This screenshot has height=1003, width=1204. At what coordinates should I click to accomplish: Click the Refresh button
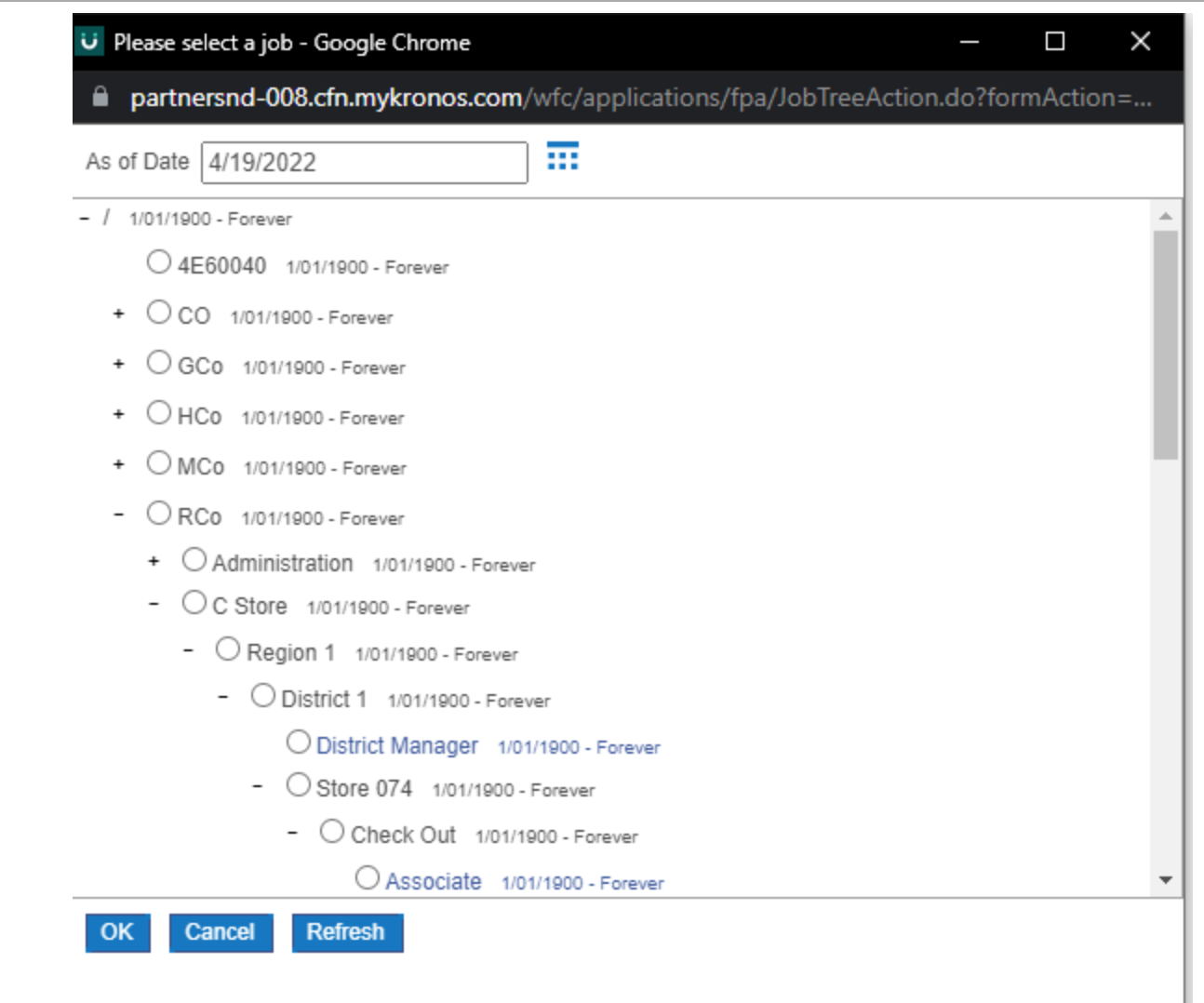click(347, 931)
